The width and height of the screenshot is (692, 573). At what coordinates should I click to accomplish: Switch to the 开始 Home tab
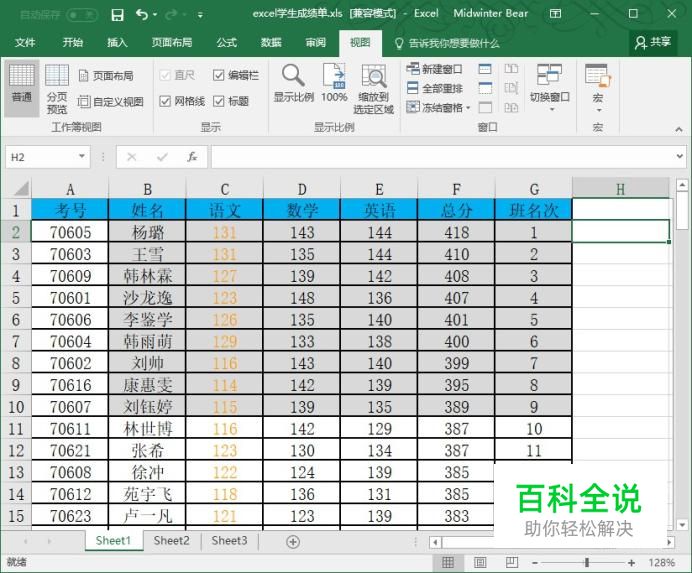coord(72,43)
